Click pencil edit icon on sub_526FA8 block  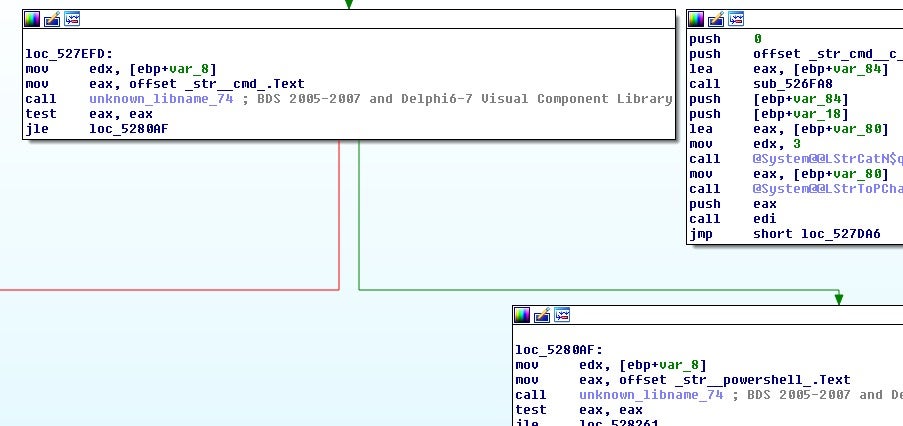(x=716, y=19)
